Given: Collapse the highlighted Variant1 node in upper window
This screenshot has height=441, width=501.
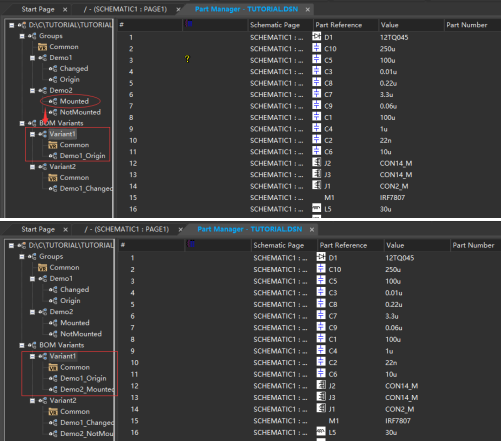Looking at the screenshot, I should (32, 134).
